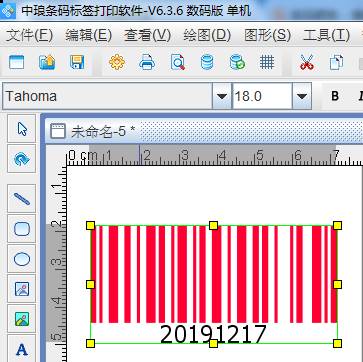The image size is (363, 362).
Task: Click the font size 18.0 field
Action: point(262,96)
